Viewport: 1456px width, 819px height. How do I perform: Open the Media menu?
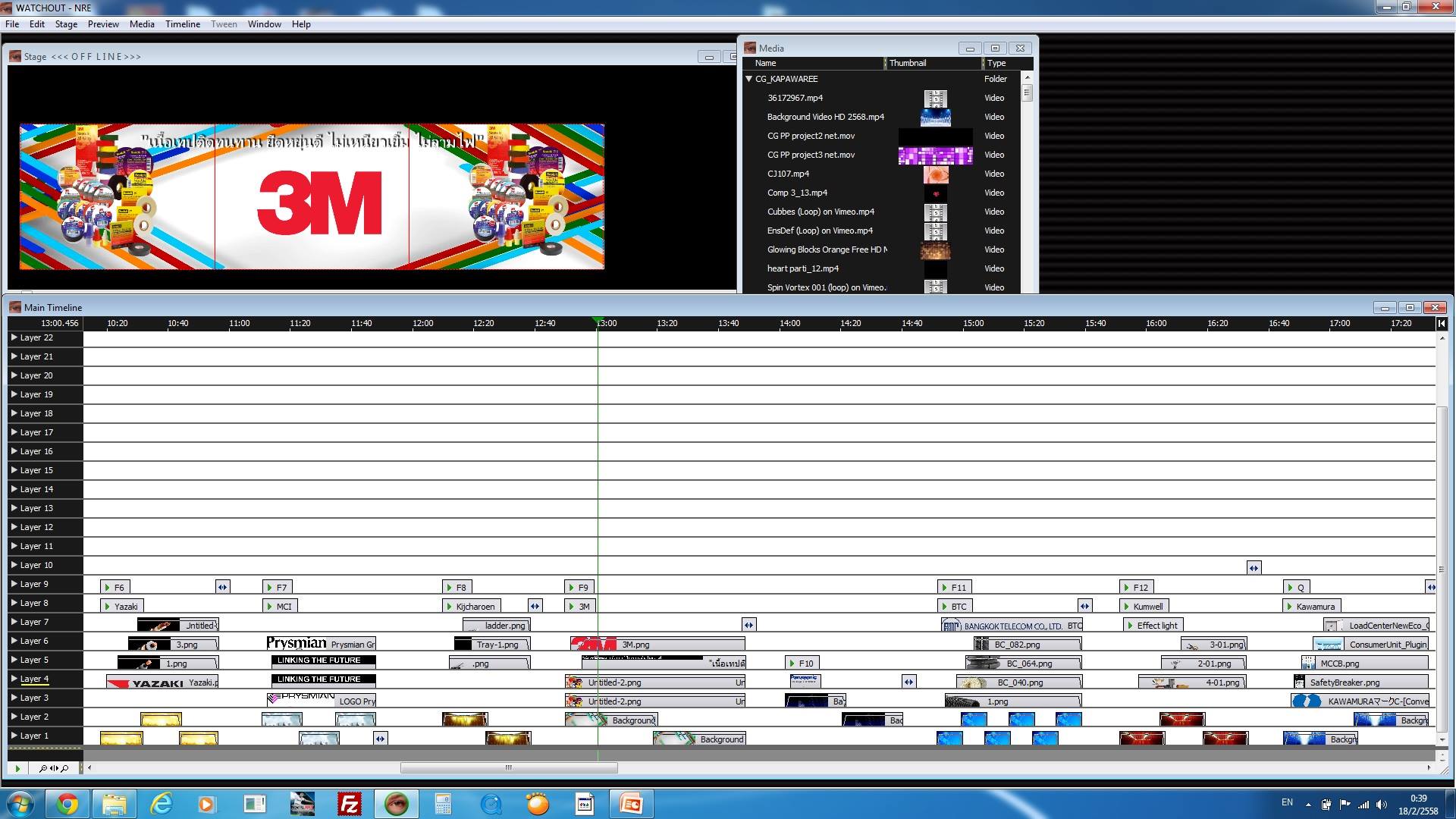[x=142, y=24]
